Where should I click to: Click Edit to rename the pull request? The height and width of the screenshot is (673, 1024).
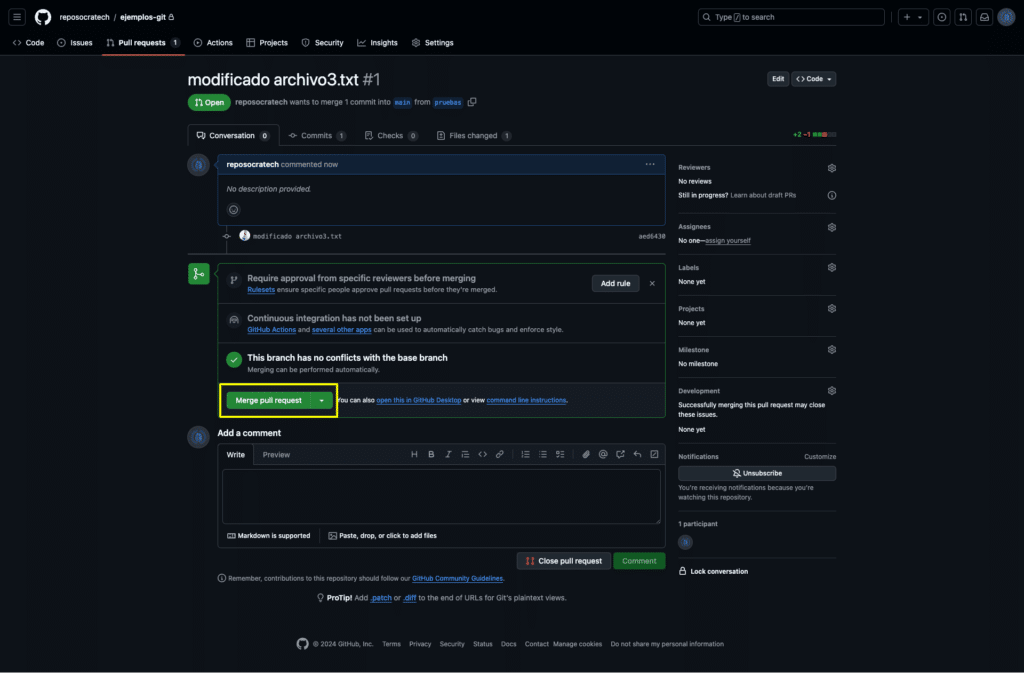(778, 79)
